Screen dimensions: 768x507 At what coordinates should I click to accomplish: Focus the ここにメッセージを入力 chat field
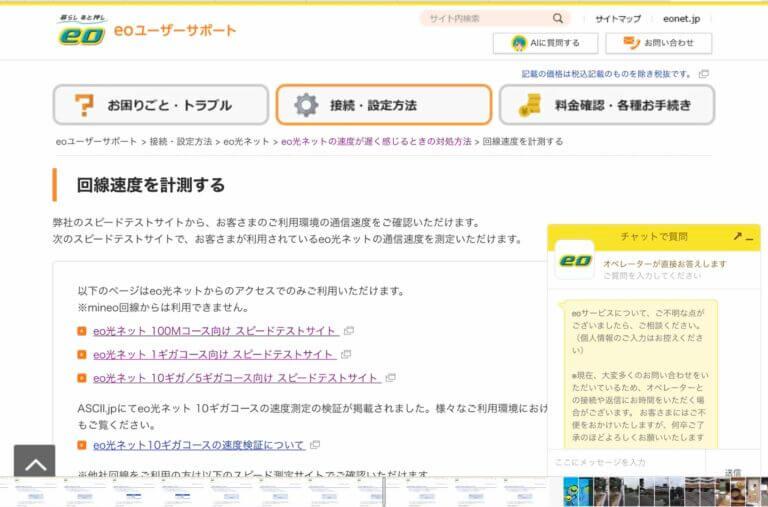(626, 462)
